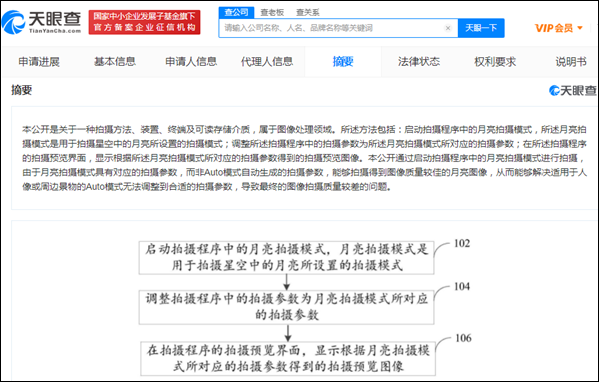Open the 摘要 tab
This screenshot has width=599, height=383.
pyautogui.click(x=343, y=61)
